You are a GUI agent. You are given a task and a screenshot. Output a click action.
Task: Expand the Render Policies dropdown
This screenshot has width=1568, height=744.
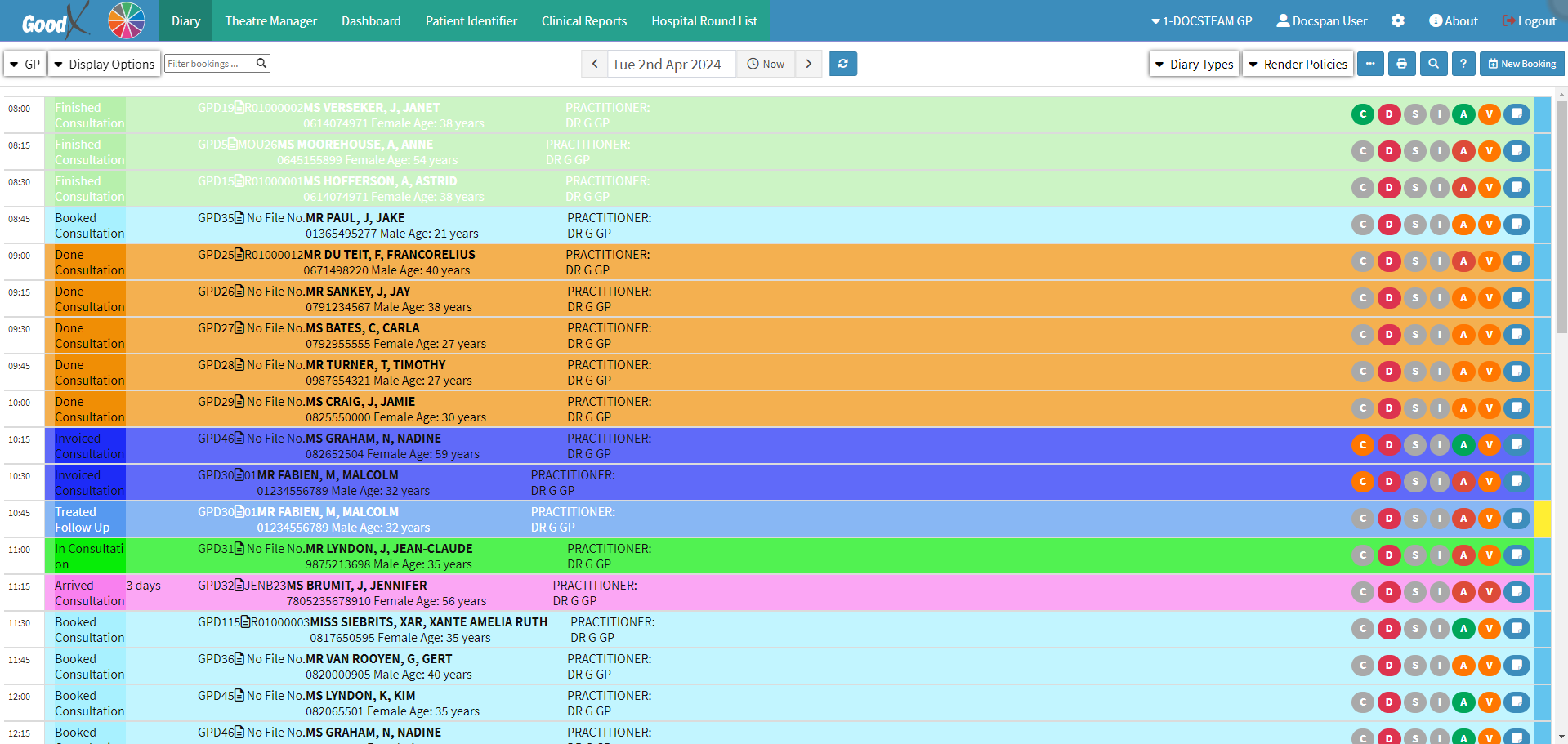tap(1298, 64)
